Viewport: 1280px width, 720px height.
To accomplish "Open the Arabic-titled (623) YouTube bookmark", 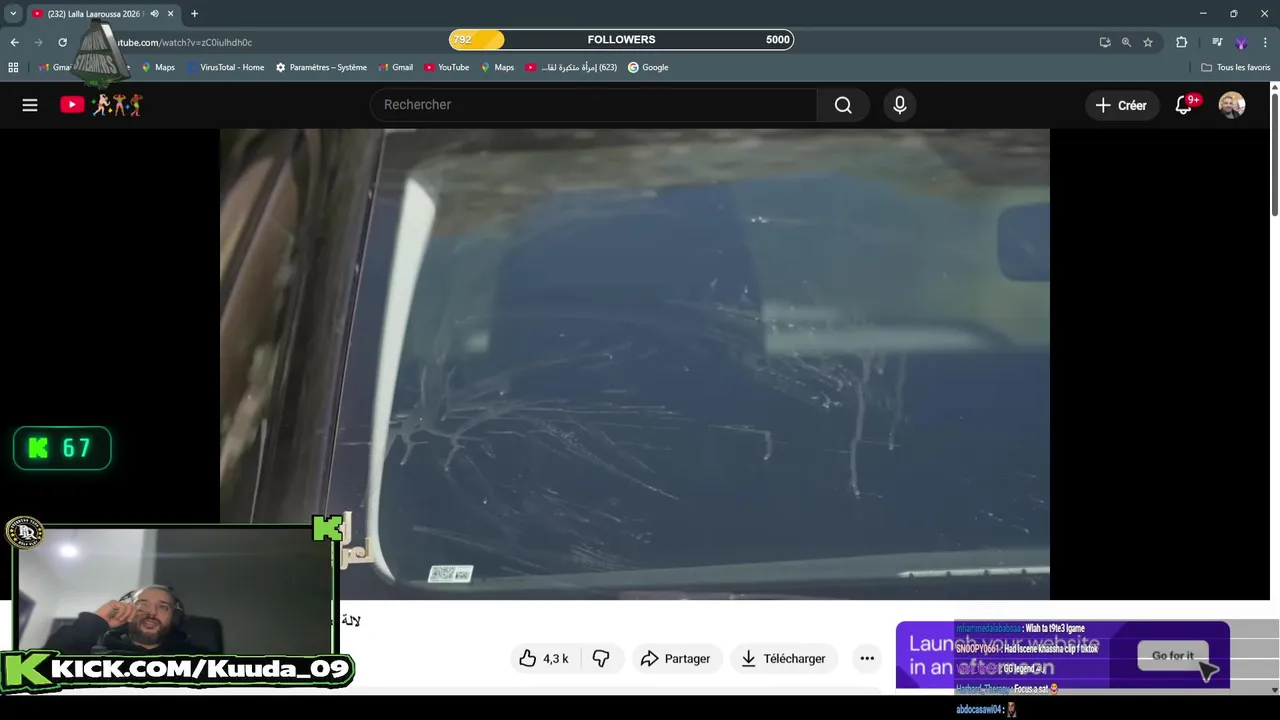I will (x=571, y=67).
